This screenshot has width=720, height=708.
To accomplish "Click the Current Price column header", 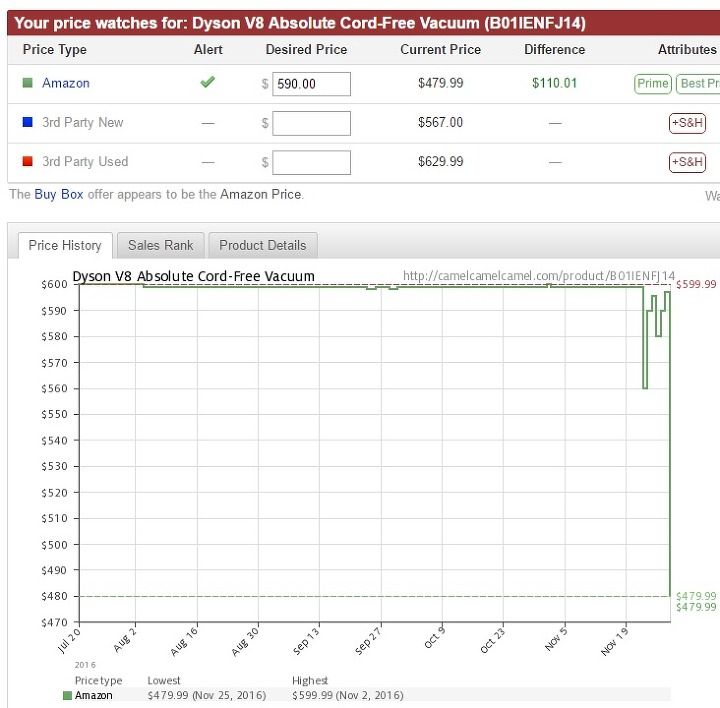I will pyautogui.click(x=440, y=49).
